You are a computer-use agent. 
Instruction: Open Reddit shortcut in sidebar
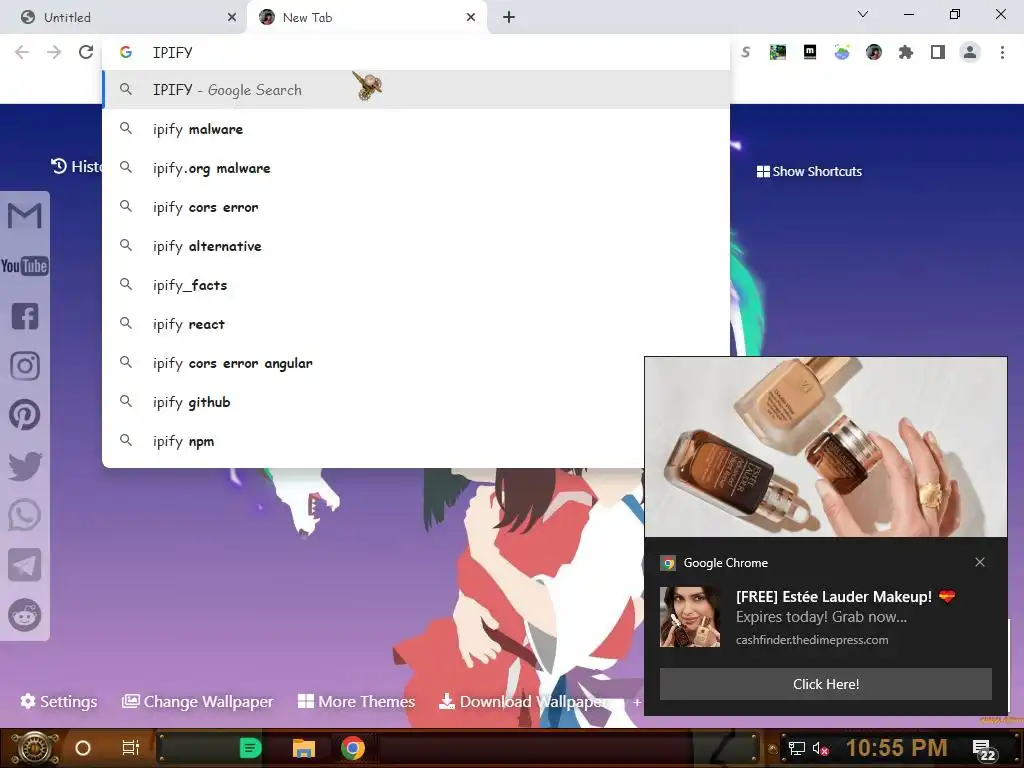point(25,615)
